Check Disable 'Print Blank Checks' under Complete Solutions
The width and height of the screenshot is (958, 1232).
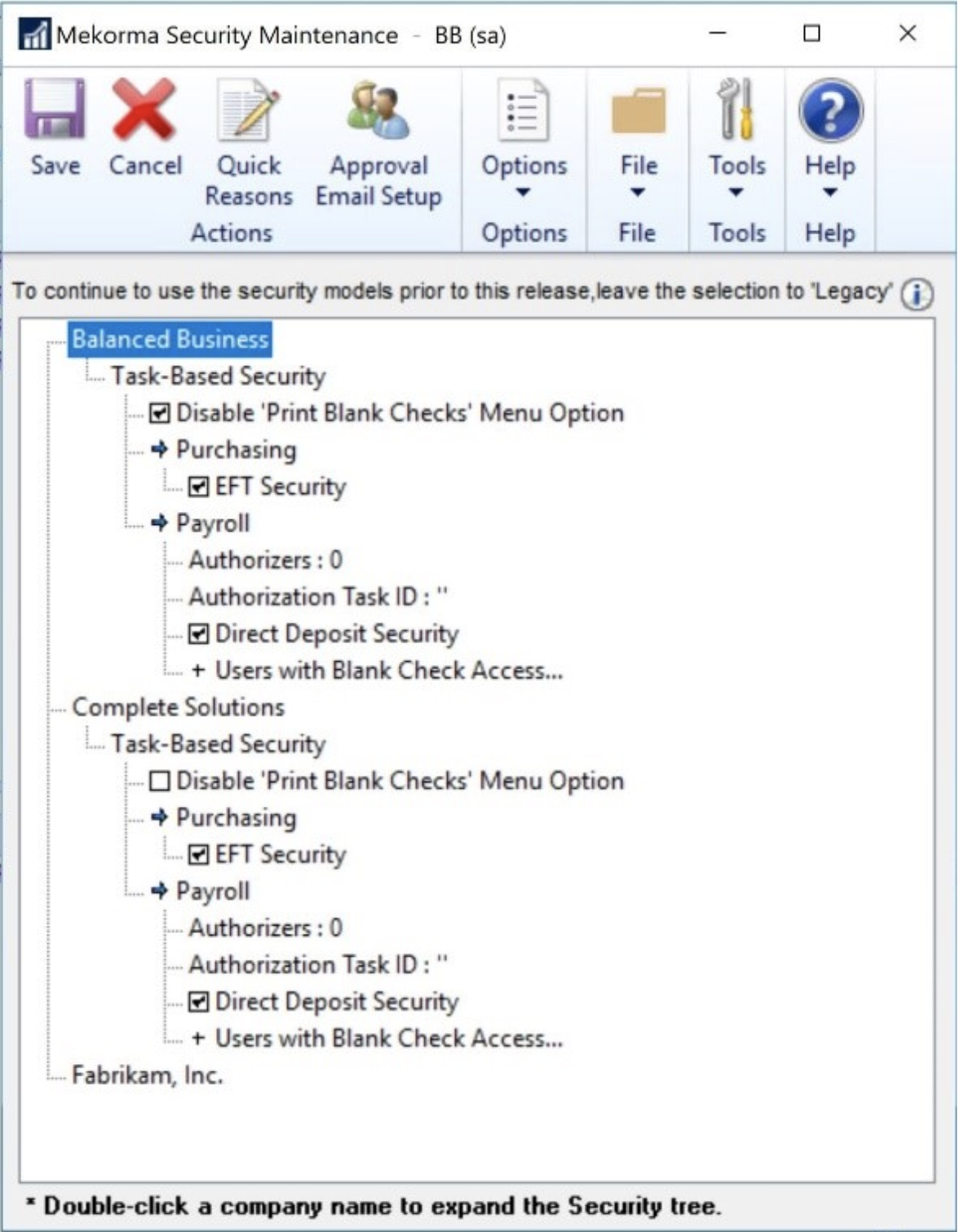[160, 781]
